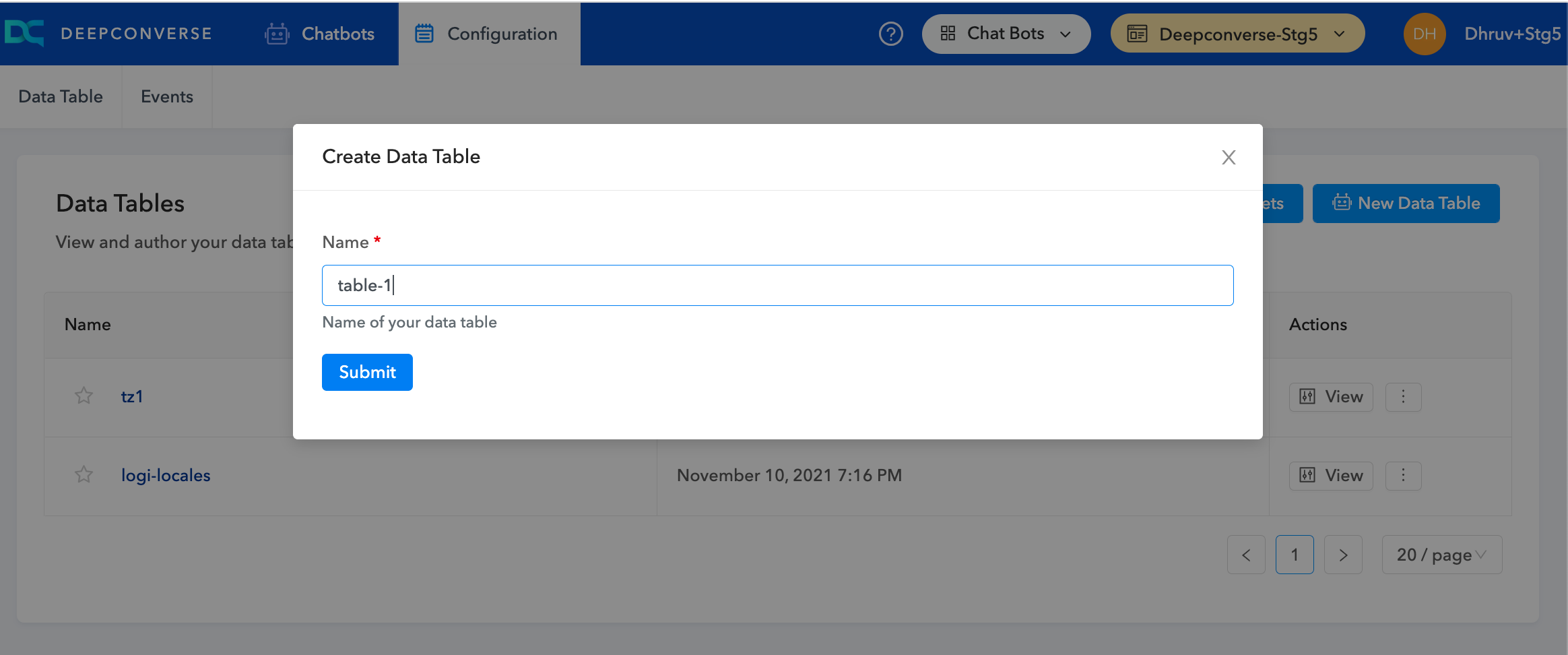Open more options for logi-locales row
Image resolution: width=1568 pixels, height=655 pixels.
coord(1403,476)
